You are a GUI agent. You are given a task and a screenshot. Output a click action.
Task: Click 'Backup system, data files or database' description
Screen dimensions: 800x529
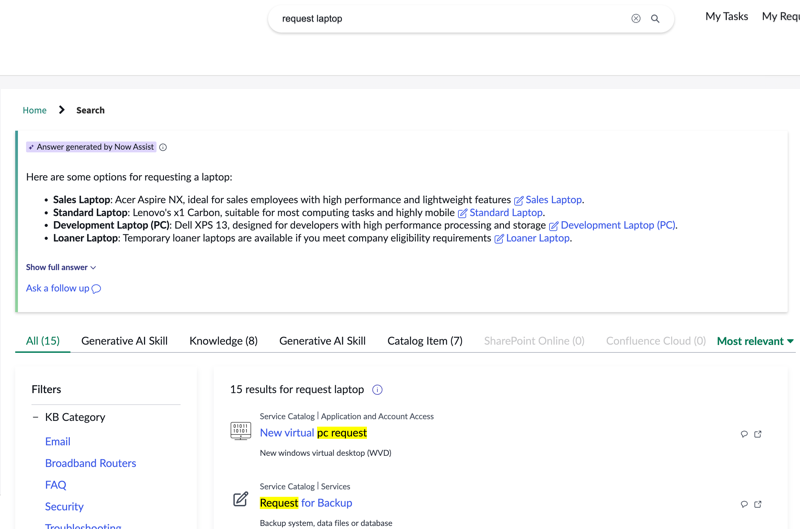click(326, 523)
